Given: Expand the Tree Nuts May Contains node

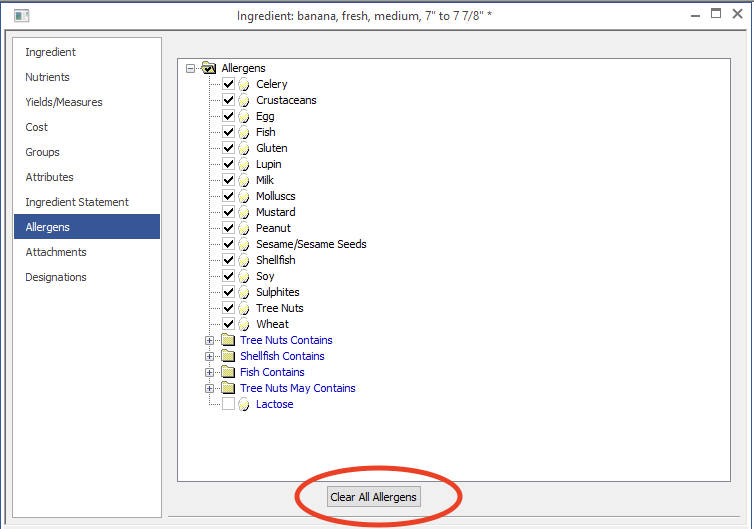Looking at the screenshot, I should coord(209,388).
